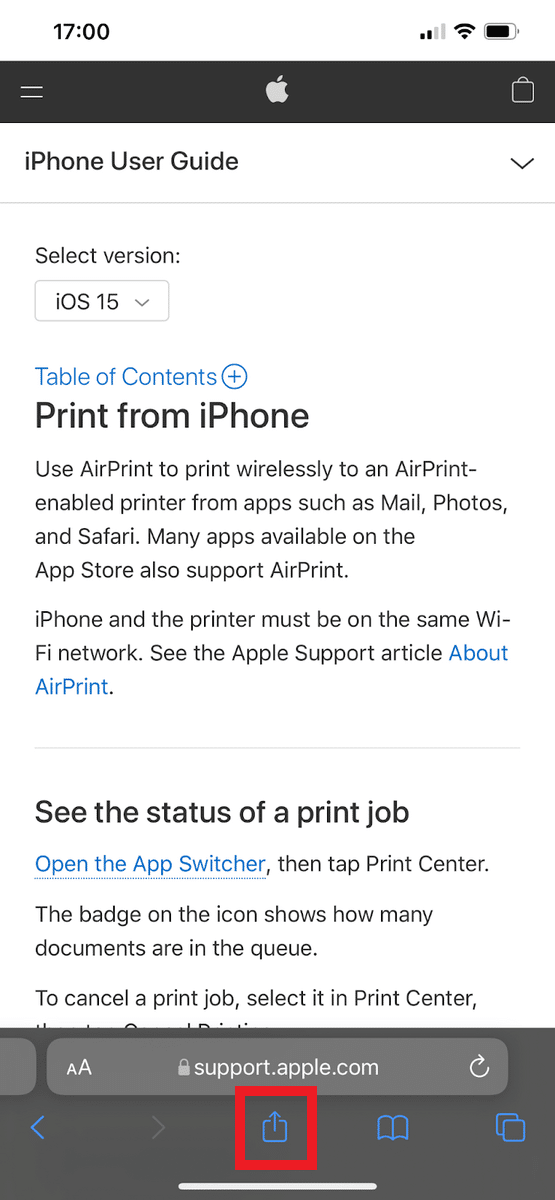Tap the Open the App Switcher link
The image size is (555, 1200).
(150, 864)
